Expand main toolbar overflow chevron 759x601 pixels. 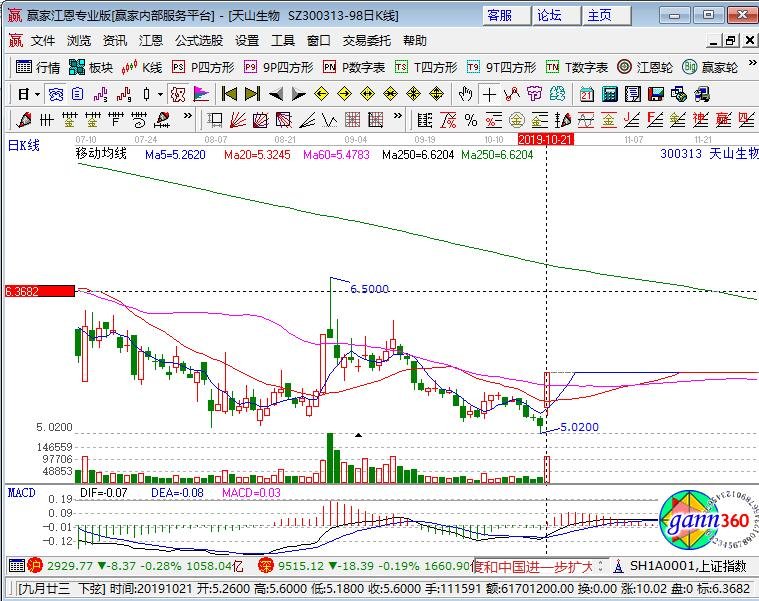[752, 63]
